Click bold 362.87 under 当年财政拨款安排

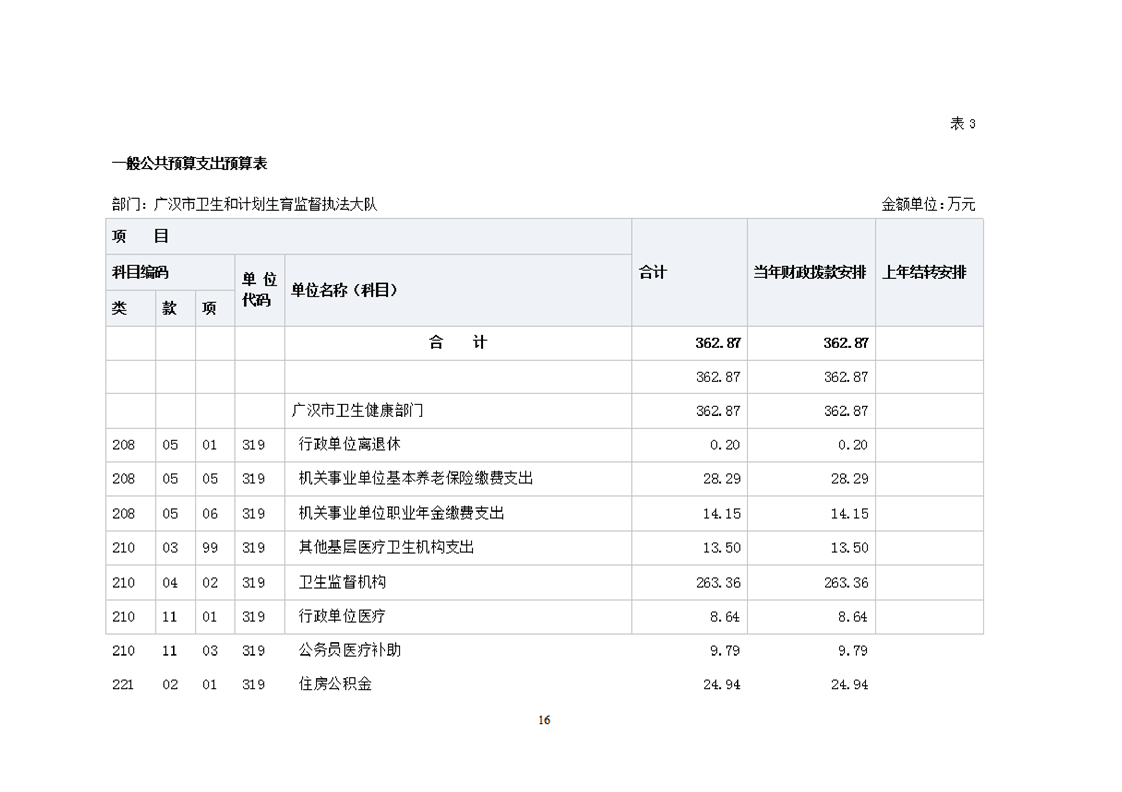846,343
